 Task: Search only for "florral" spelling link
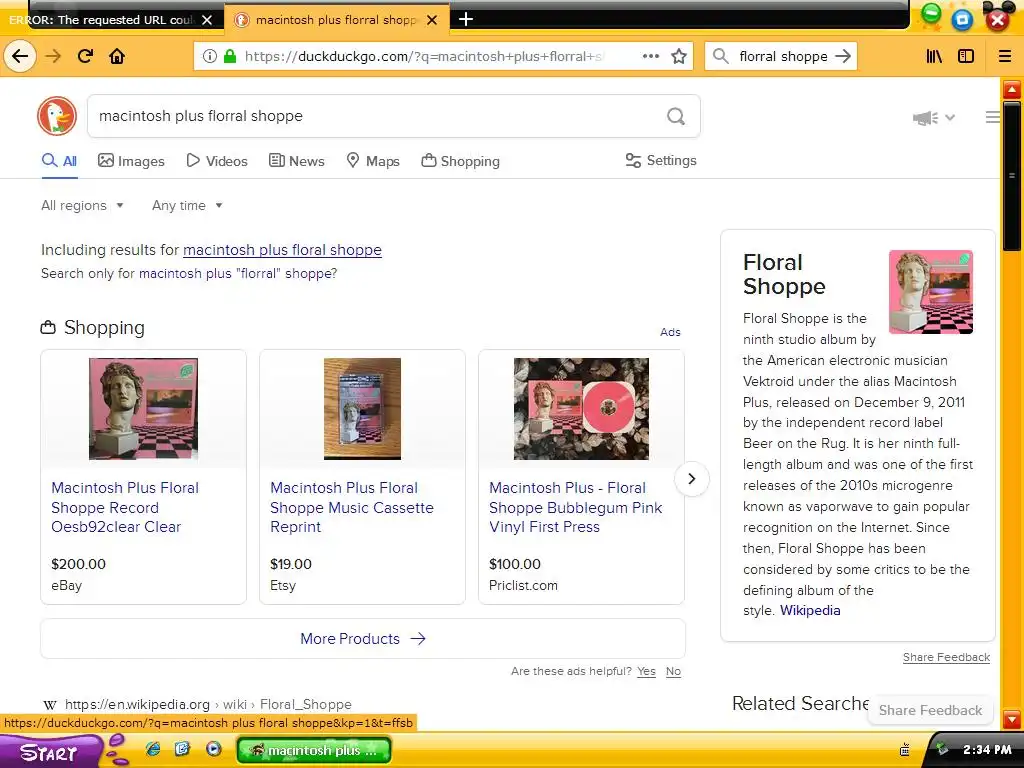point(238,273)
